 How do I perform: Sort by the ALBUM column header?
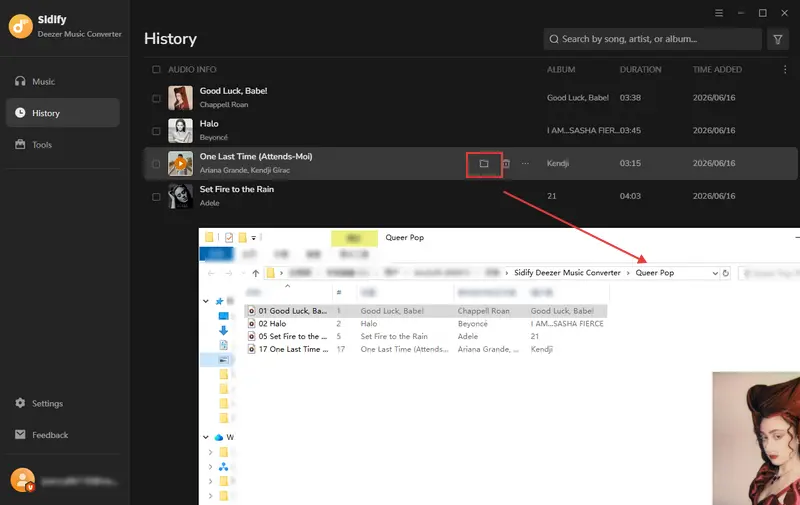(561, 69)
